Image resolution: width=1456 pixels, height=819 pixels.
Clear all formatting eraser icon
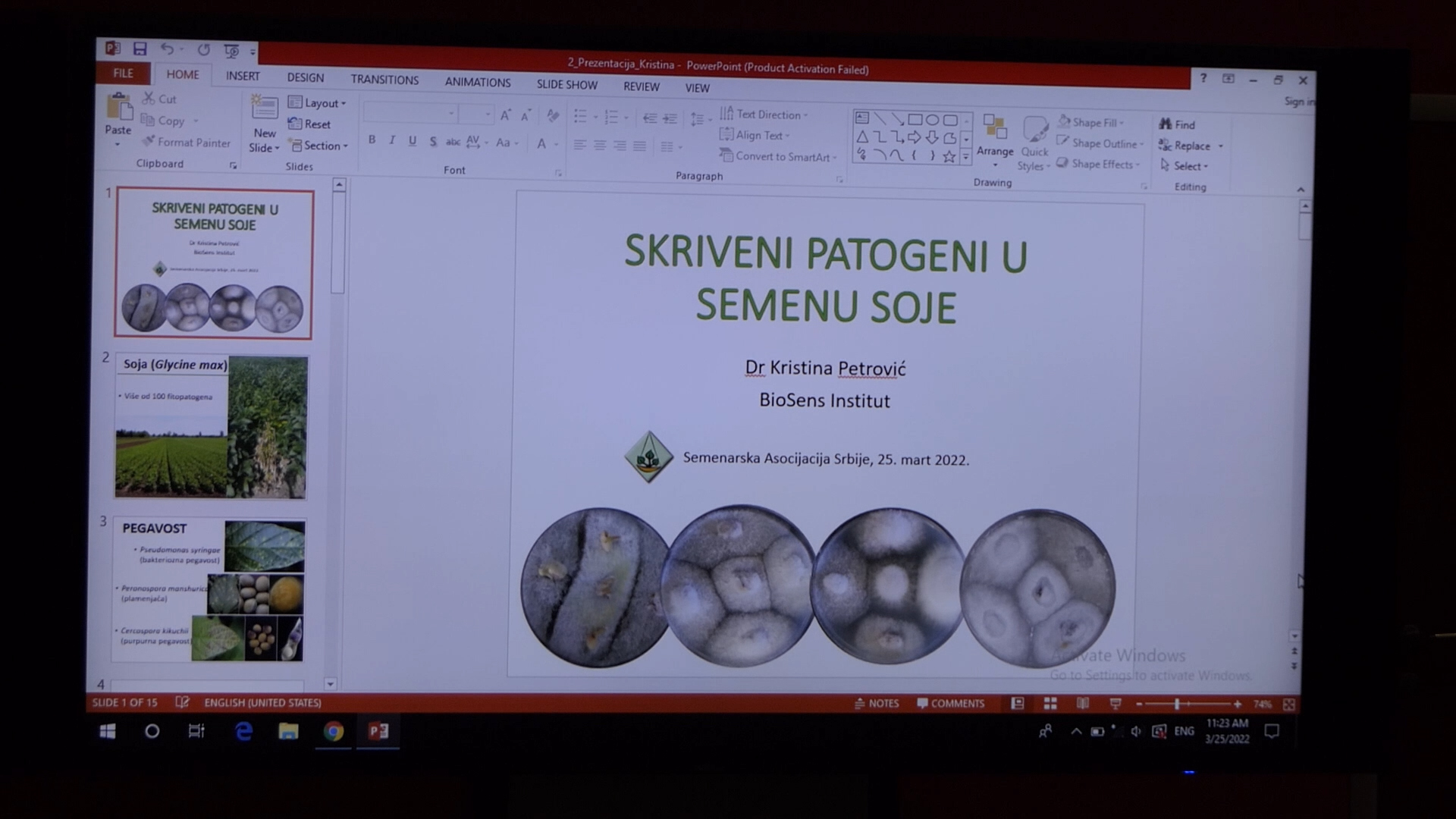point(553,116)
